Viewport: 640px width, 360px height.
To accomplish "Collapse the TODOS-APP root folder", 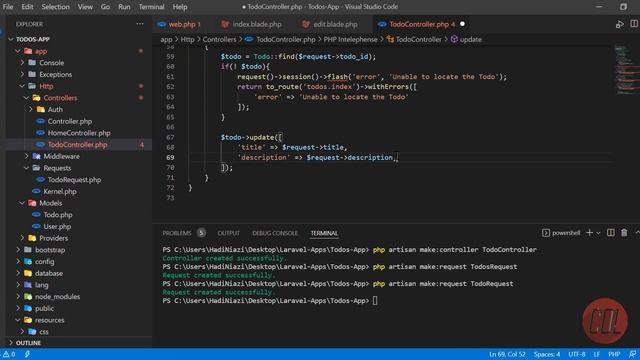I will coord(11,39).
